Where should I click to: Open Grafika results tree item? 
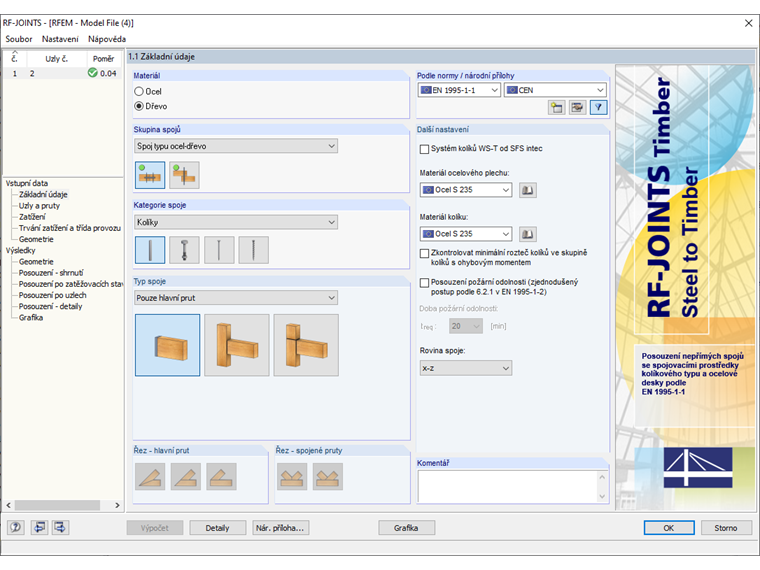[x=31, y=317]
